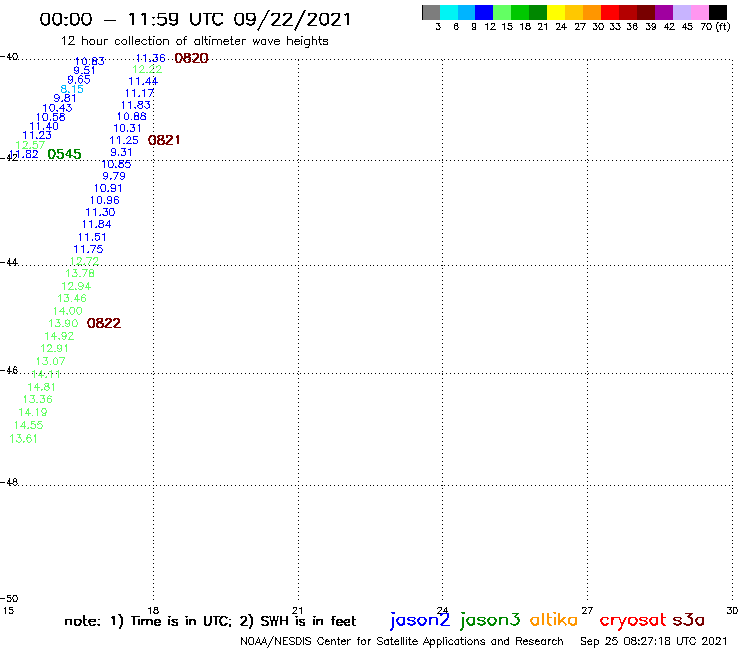Click the dark blue legend swatch
740x650 pixels.
pyautogui.click(x=484, y=12)
